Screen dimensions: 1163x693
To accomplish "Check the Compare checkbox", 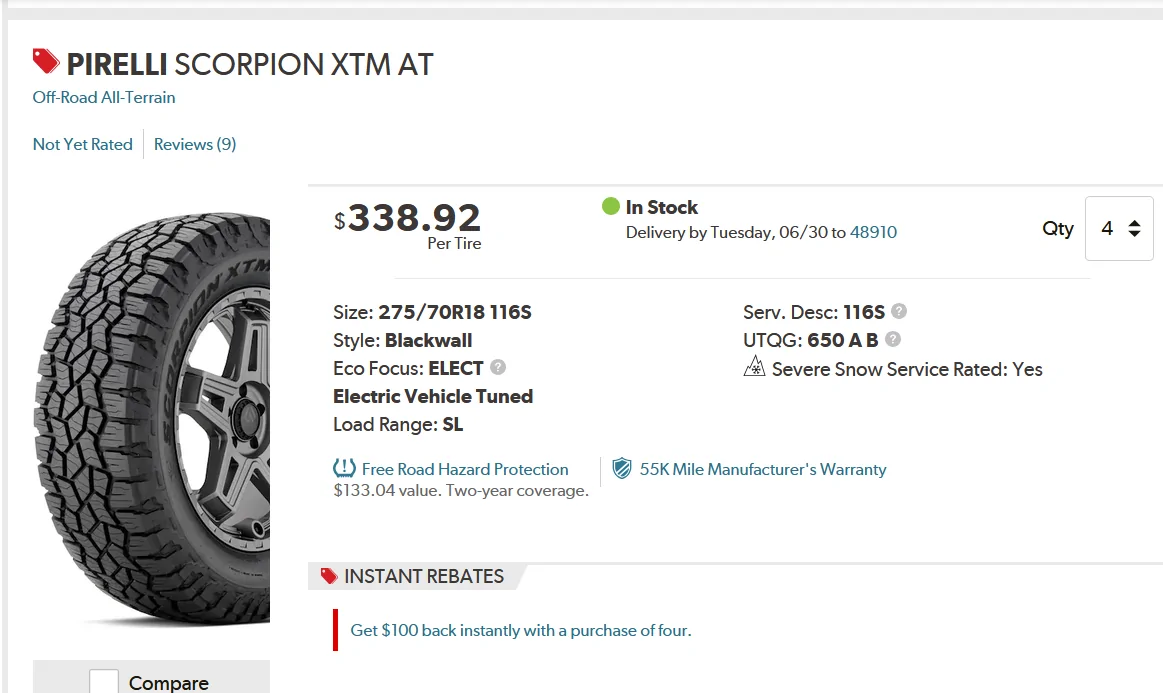I will (104, 682).
